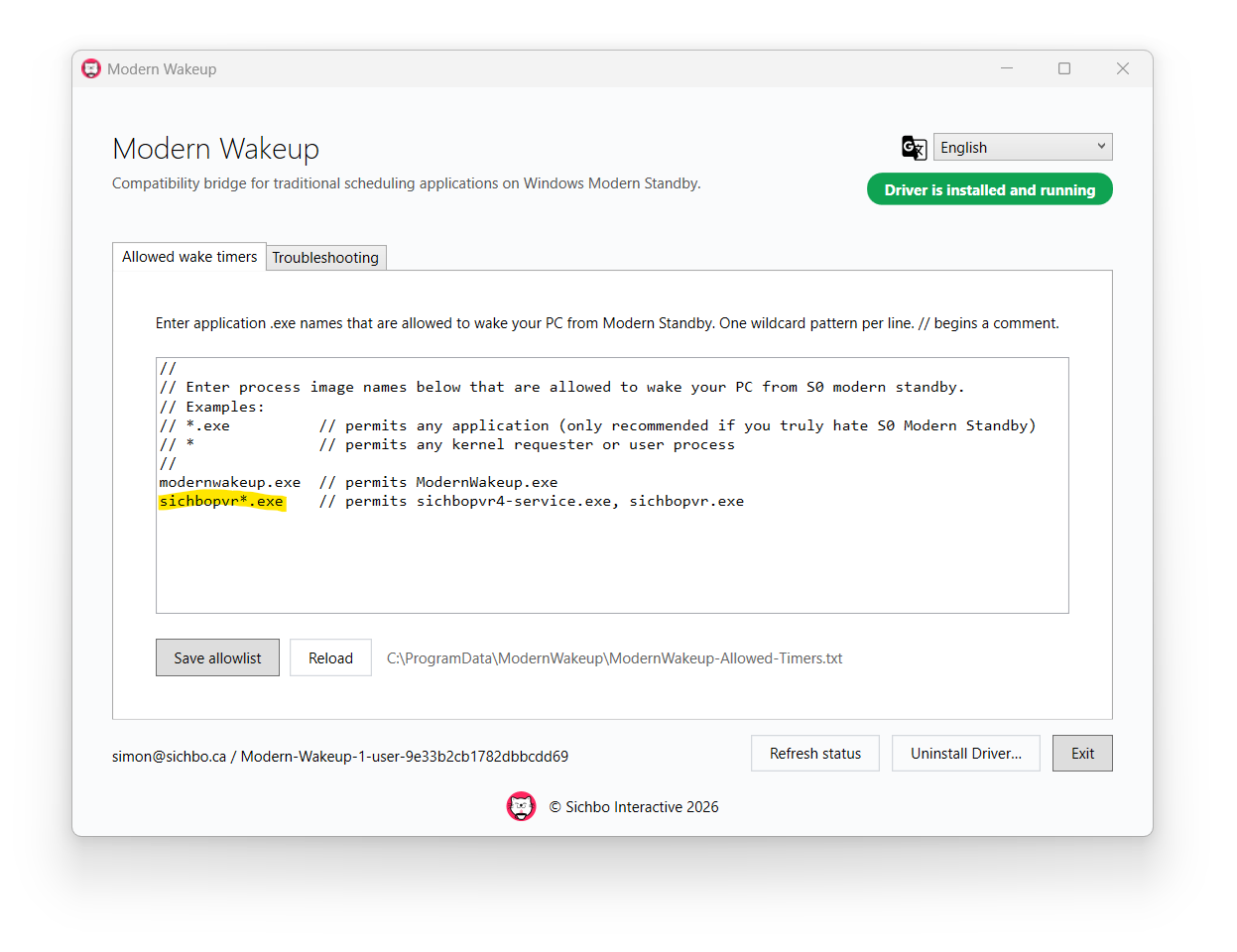Click the '// Examples:' comment line
Image resolution: width=1237 pixels, height=952 pixels.
(x=212, y=407)
